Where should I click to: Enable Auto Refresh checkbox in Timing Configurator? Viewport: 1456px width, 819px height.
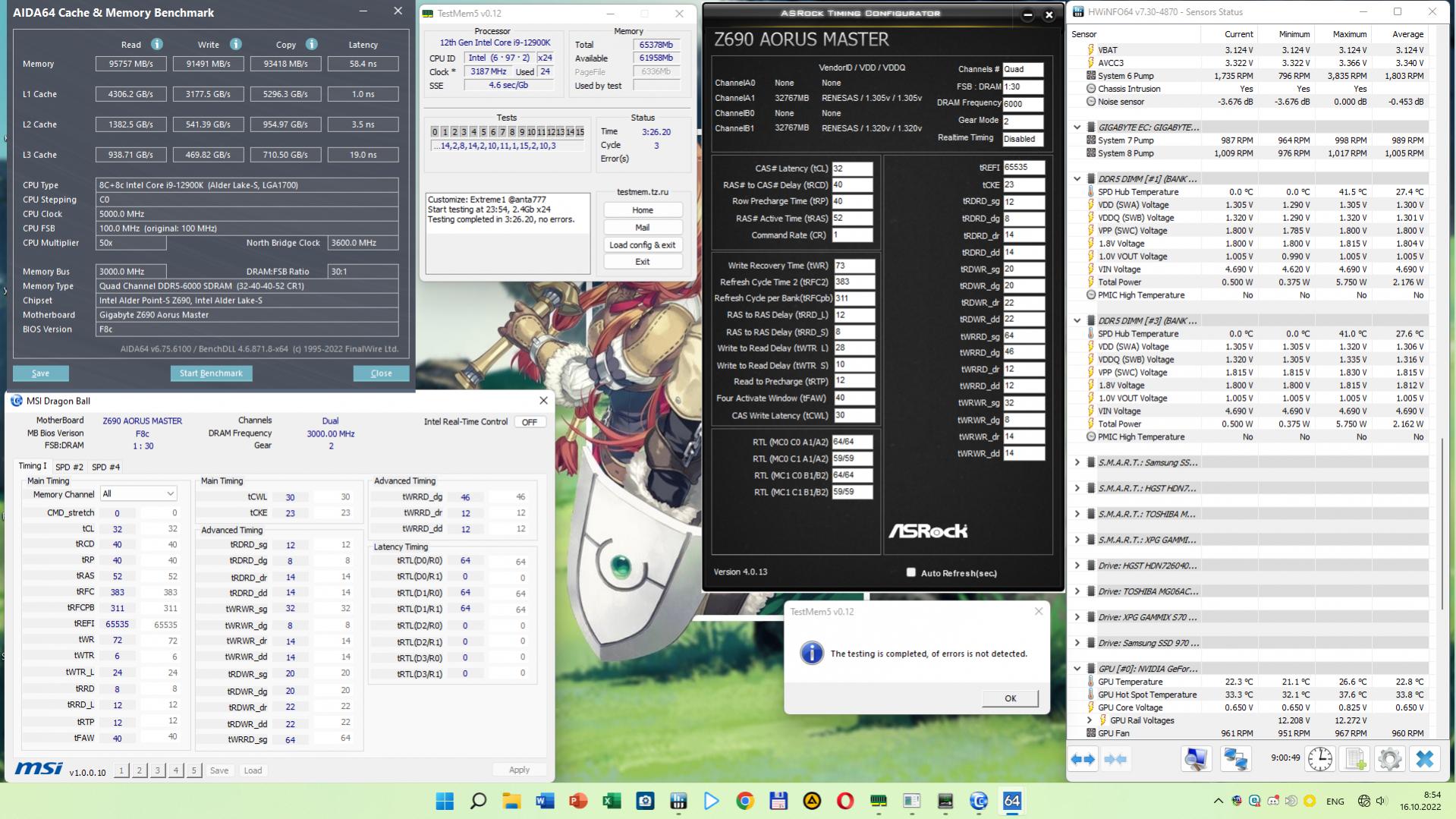click(x=911, y=572)
